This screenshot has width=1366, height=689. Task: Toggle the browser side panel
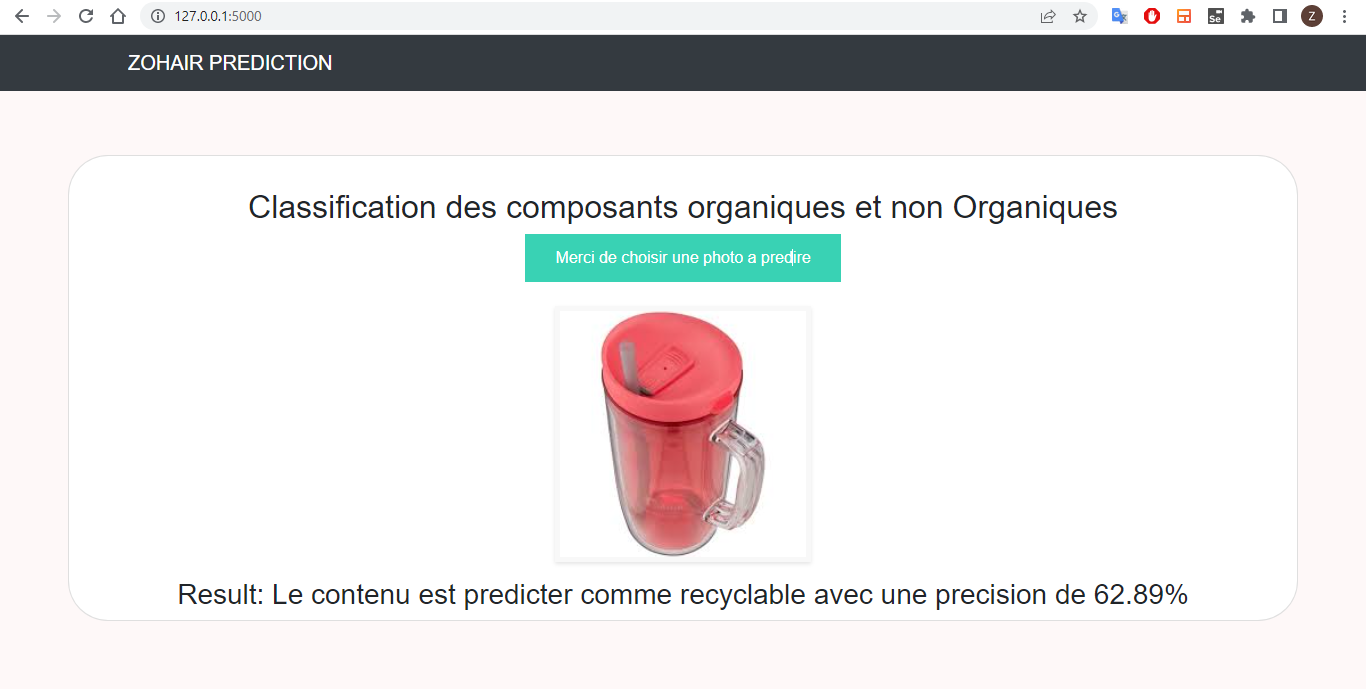pos(1279,16)
